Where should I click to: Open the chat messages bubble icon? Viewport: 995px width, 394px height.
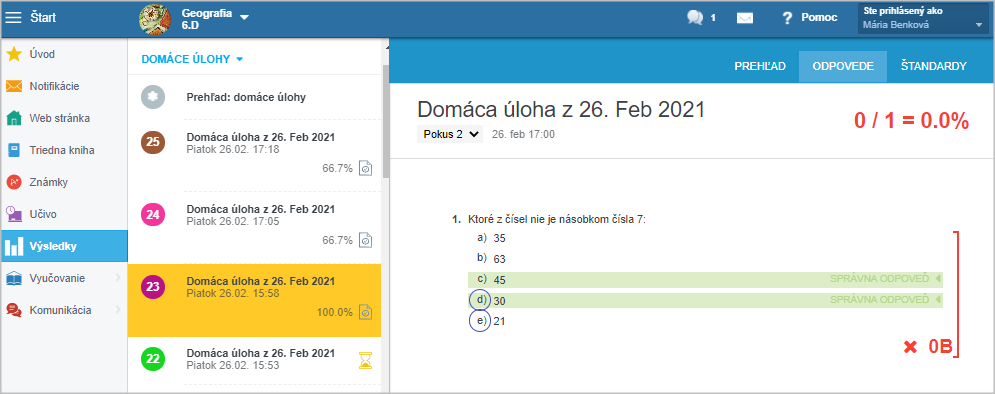click(695, 18)
